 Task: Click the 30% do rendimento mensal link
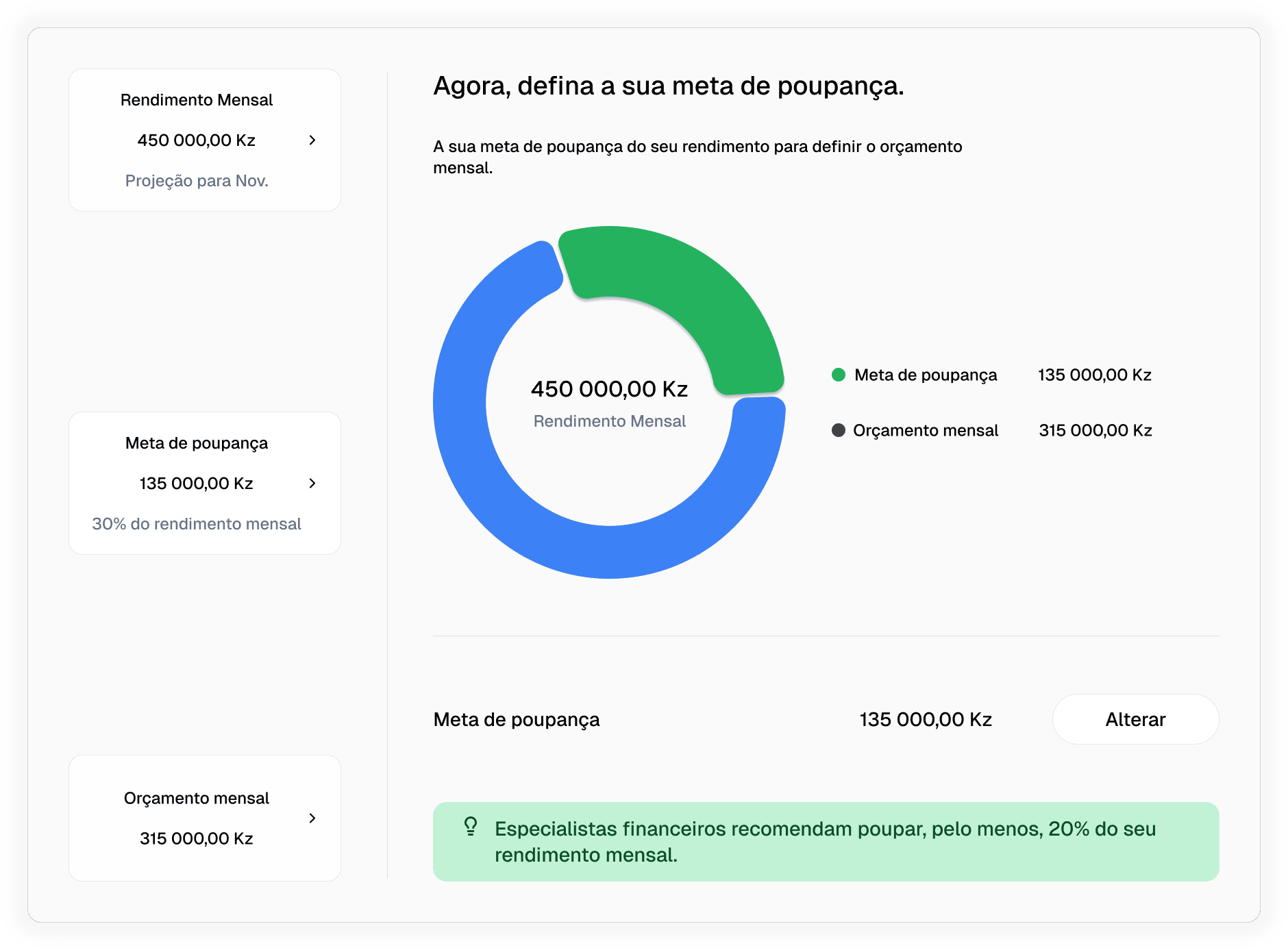(197, 523)
